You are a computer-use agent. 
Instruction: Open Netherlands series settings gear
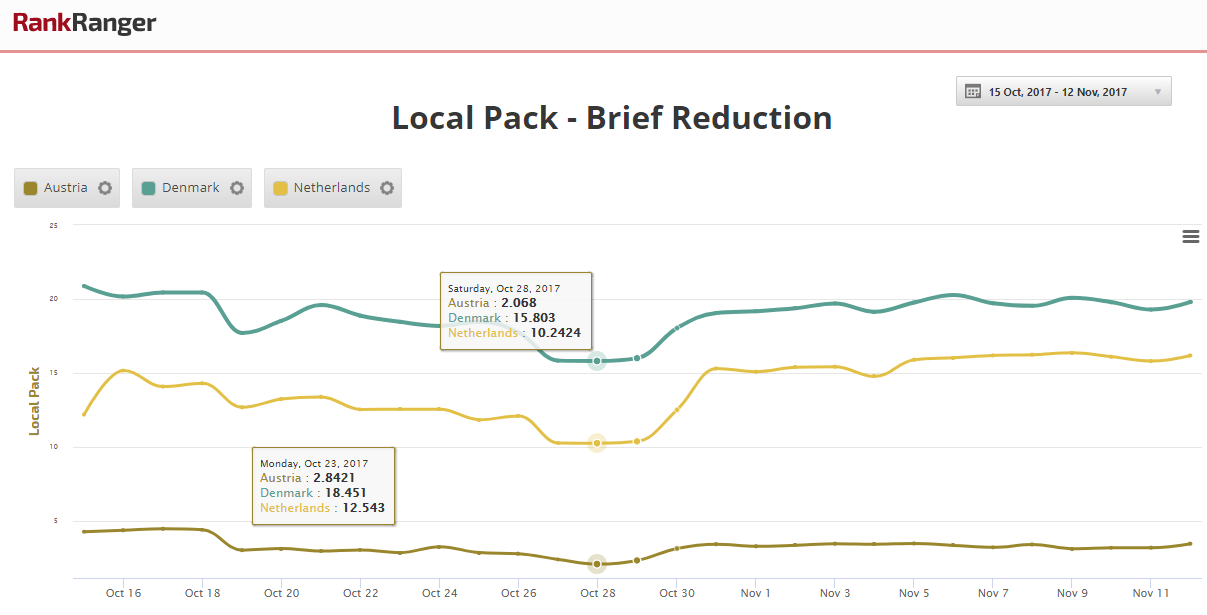387,188
